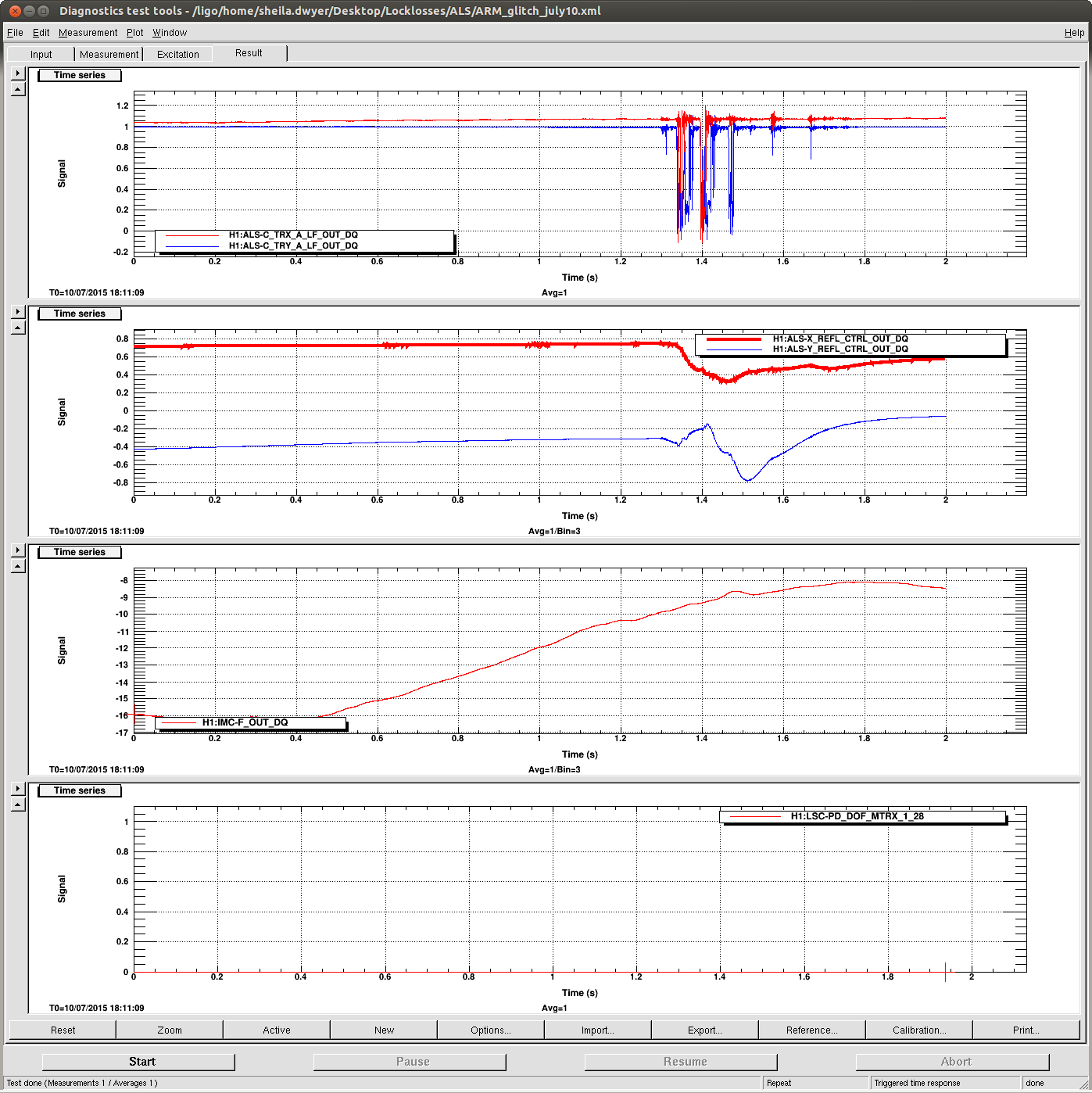Image resolution: width=1092 pixels, height=1093 pixels.
Task: Switch to the Measurement tab
Action: tap(109, 54)
